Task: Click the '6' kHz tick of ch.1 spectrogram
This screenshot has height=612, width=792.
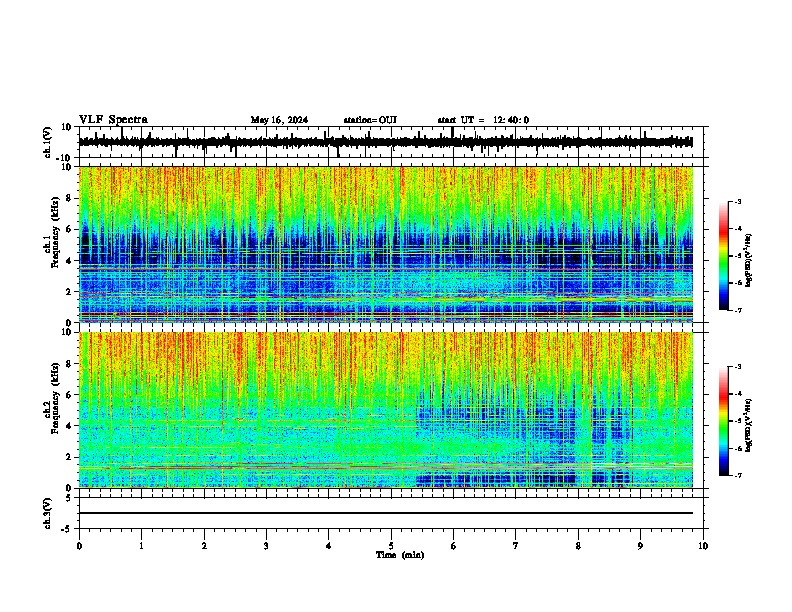Action: click(69, 229)
